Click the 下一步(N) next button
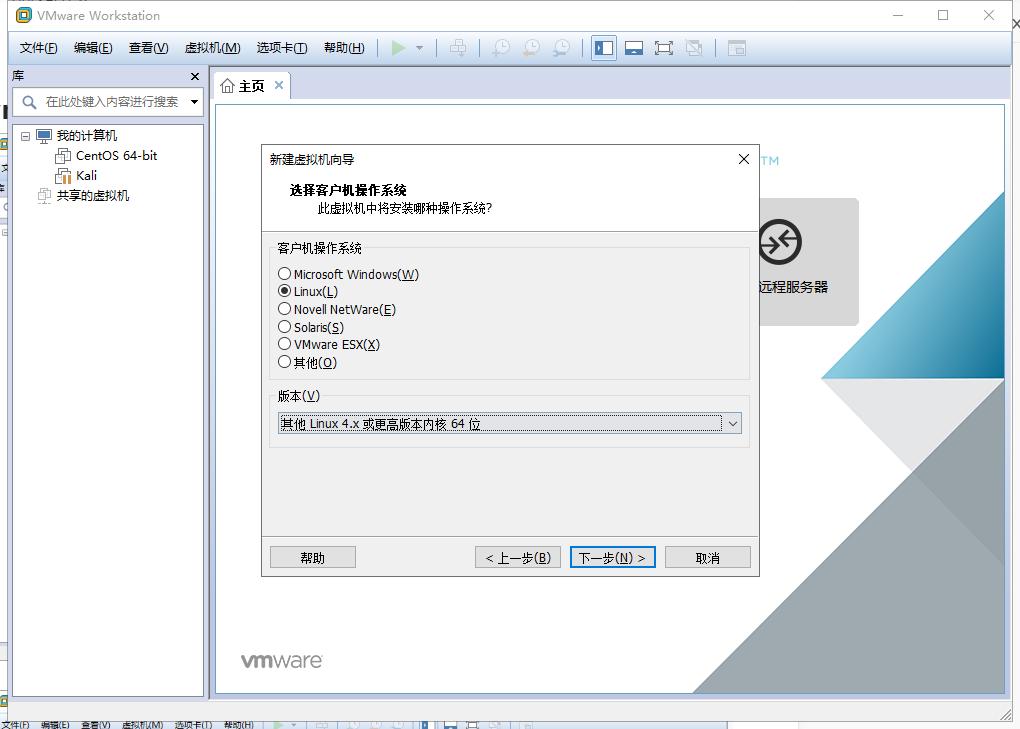Image resolution: width=1020 pixels, height=729 pixels. tap(613, 558)
